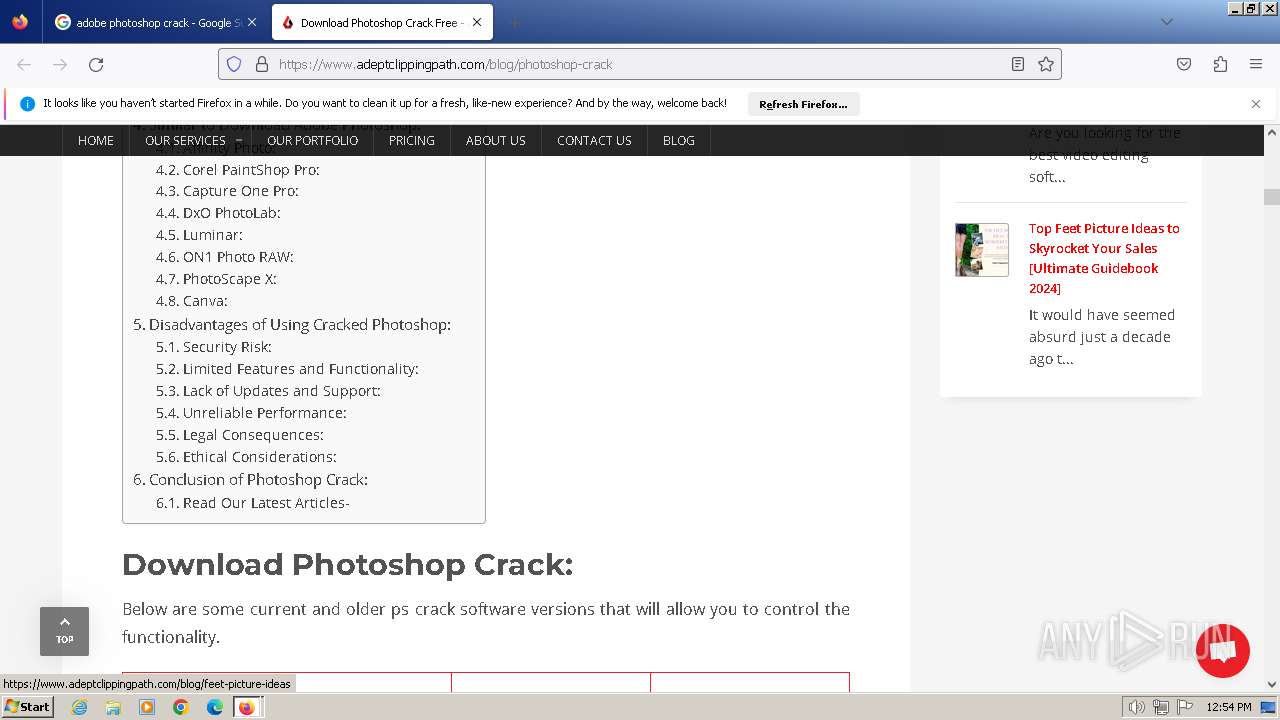Screen dimensions: 1280x720
Task: Open Windows Media Player from taskbar
Action: tap(147, 707)
